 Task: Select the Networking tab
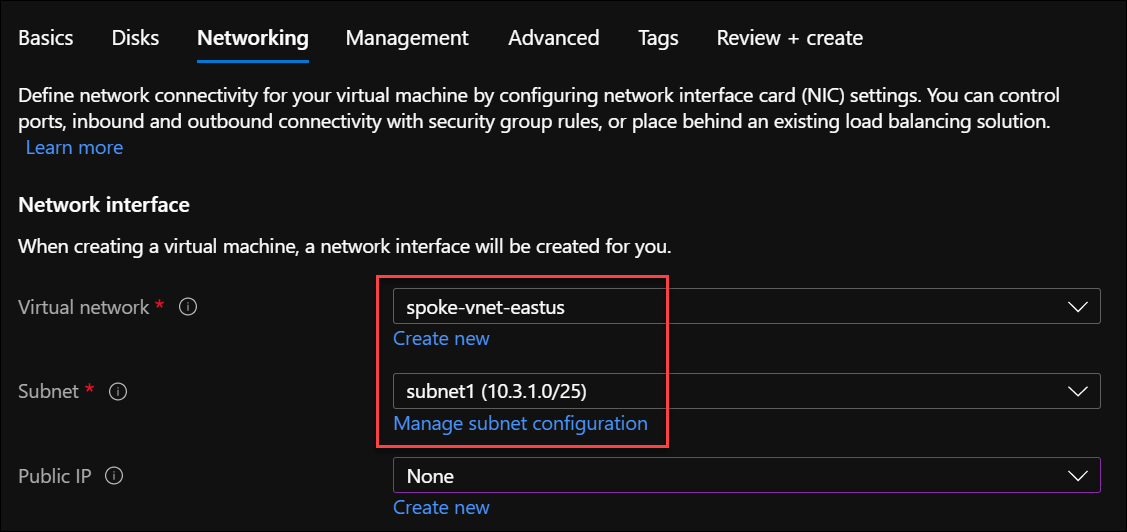click(x=252, y=38)
